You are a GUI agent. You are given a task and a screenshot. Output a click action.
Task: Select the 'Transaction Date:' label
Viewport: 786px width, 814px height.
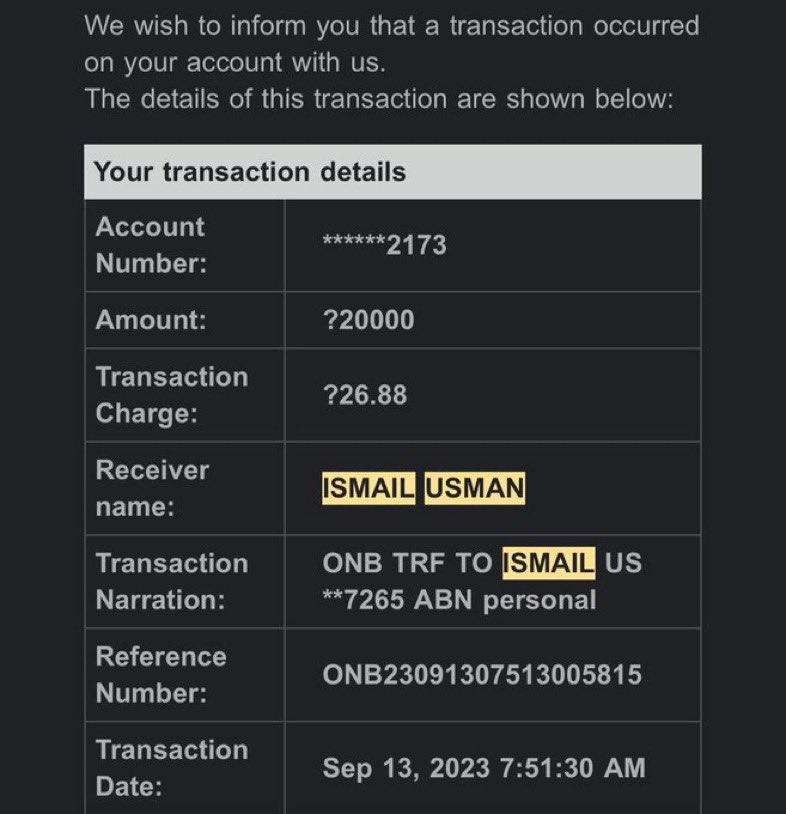click(172, 768)
